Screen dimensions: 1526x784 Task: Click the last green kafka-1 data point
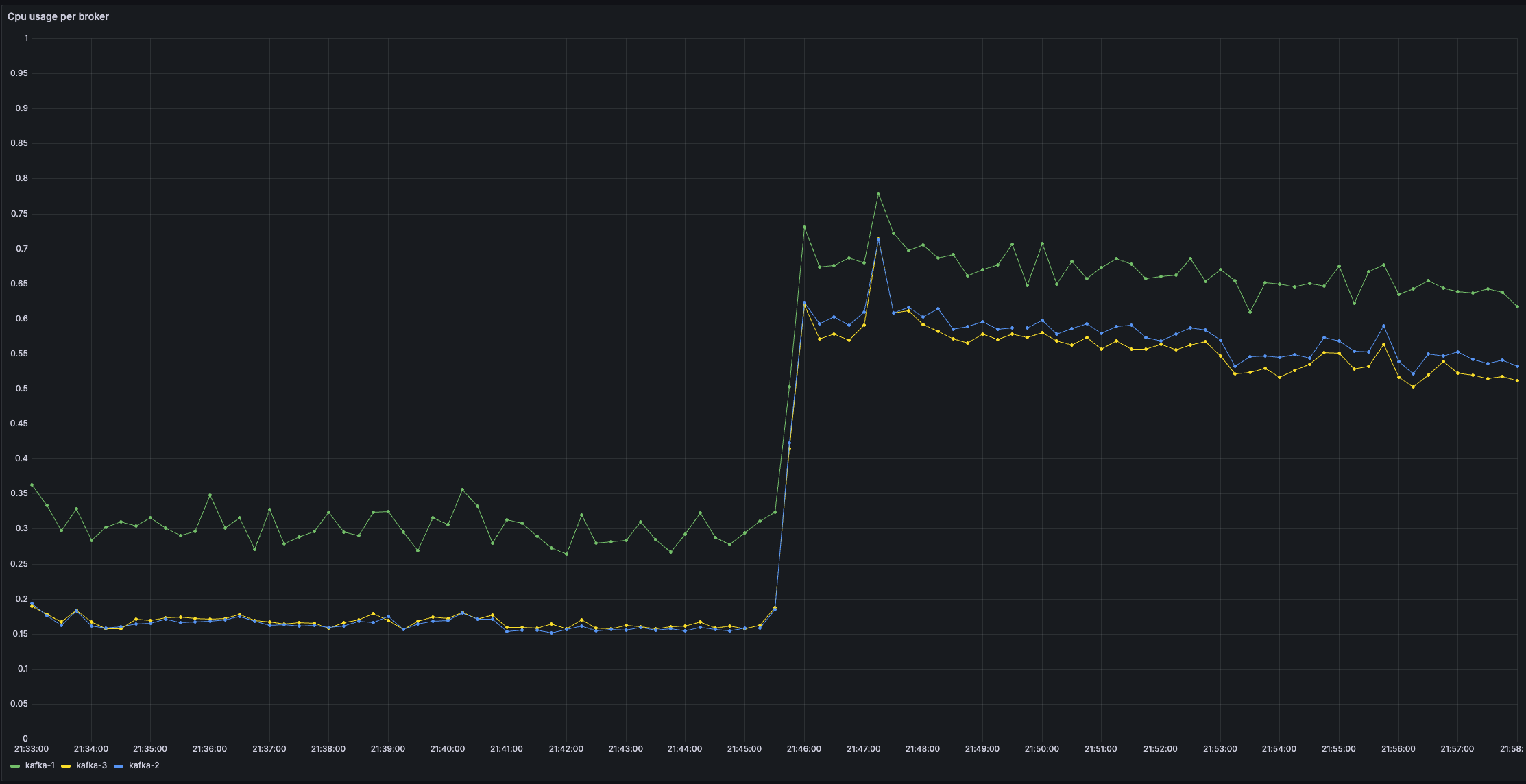[1517, 306]
